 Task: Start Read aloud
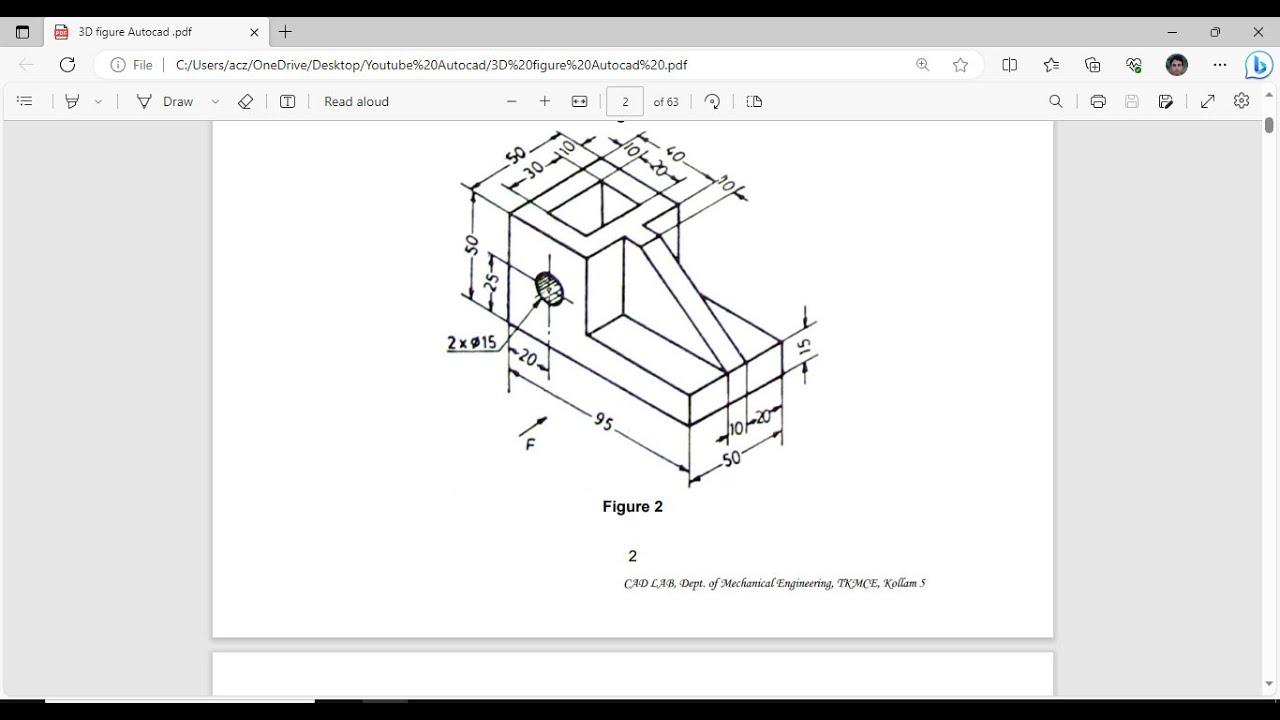point(356,101)
